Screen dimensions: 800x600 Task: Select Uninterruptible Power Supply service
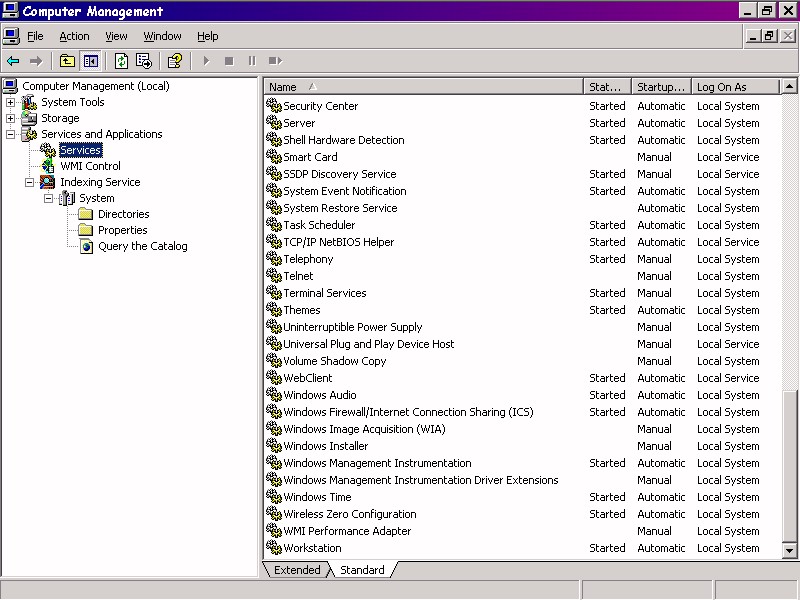(x=522, y=327)
